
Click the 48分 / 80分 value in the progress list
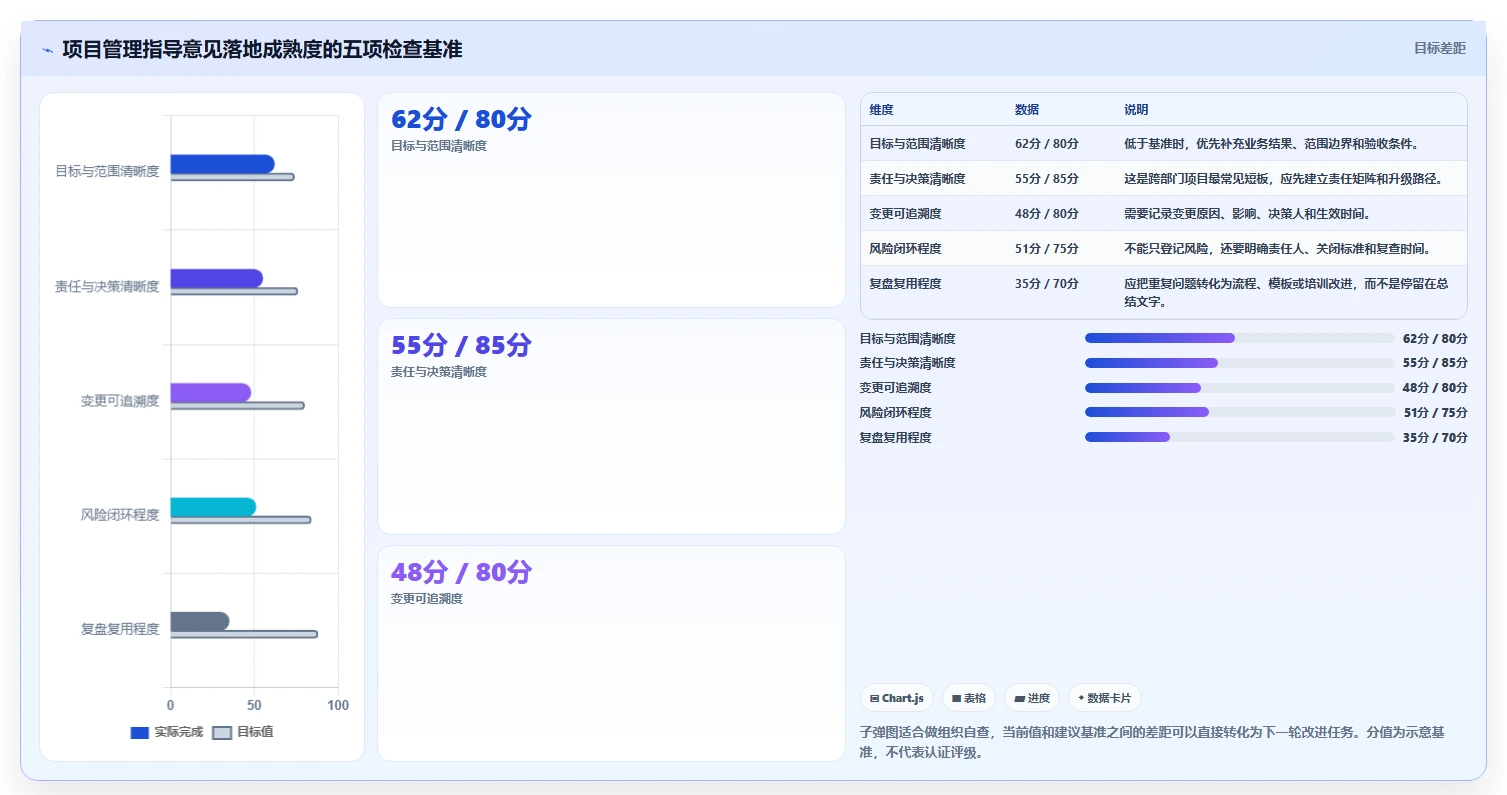click(x=1435, y=388)
